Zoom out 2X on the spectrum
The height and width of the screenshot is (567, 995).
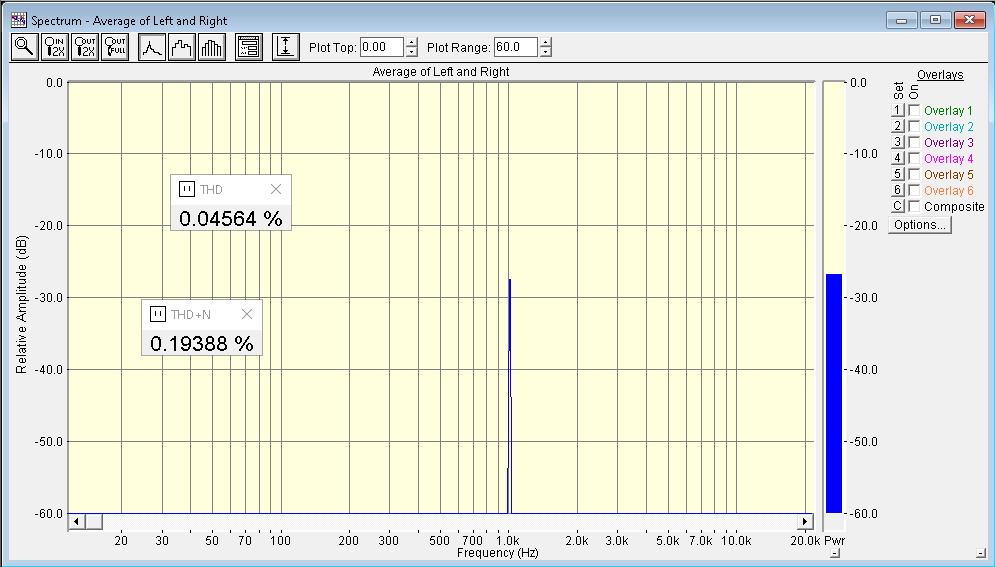click(85, 47)
